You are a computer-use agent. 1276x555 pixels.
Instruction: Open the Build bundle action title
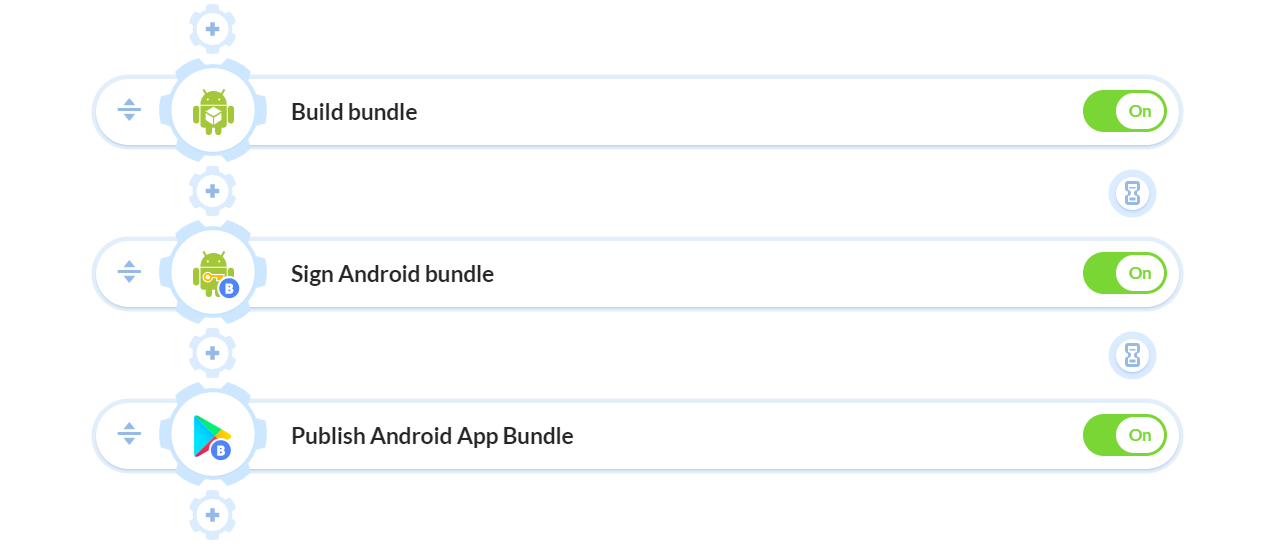tap(354, 112)
